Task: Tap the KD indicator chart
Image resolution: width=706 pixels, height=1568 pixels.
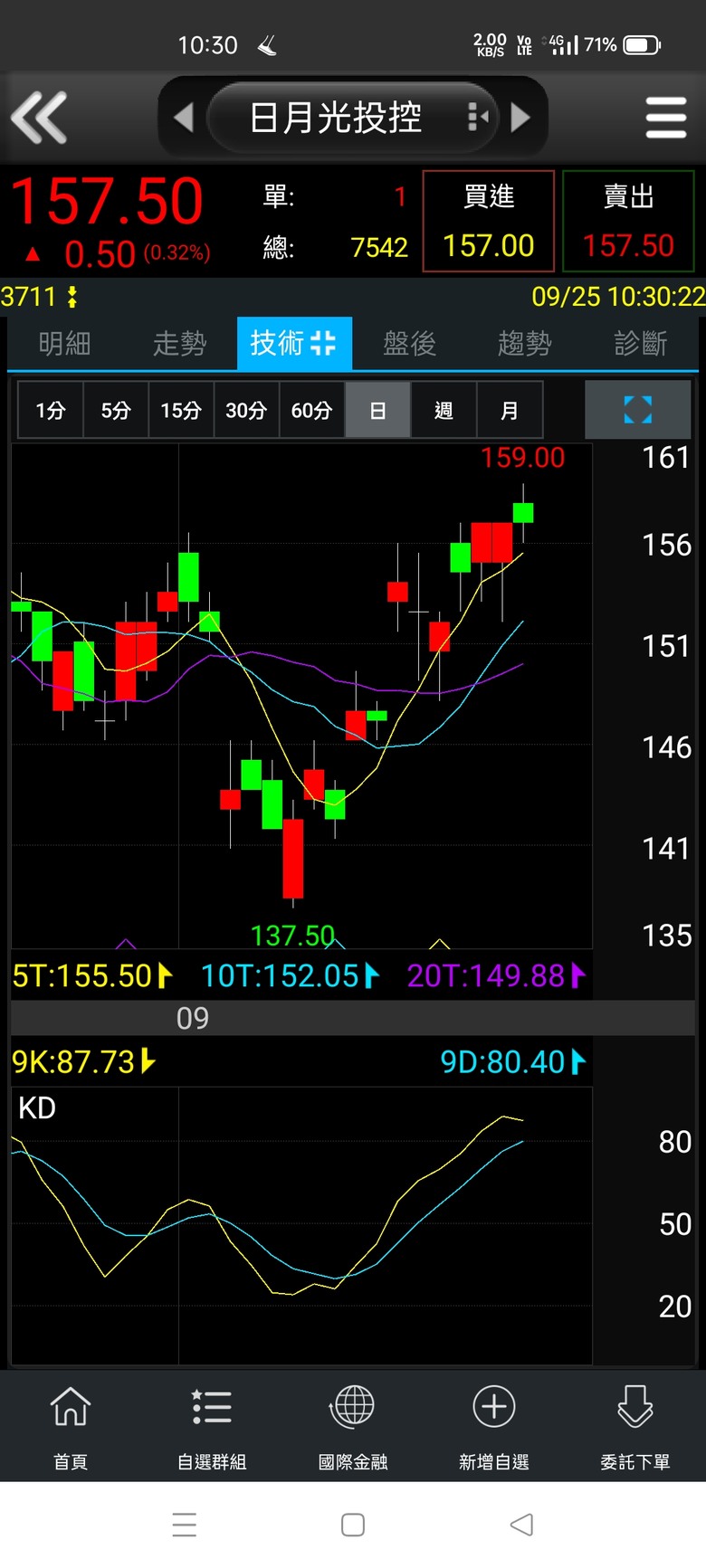Action: 301,1226
